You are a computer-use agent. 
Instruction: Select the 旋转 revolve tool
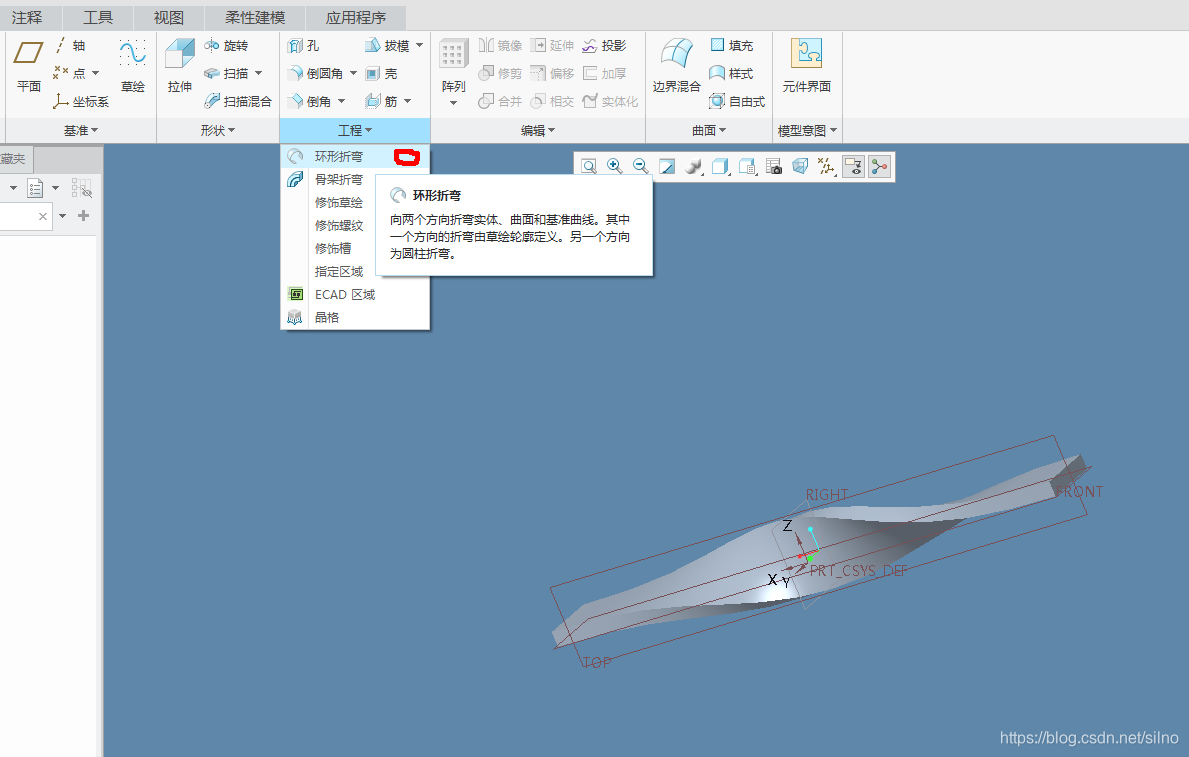click(226, 46)
